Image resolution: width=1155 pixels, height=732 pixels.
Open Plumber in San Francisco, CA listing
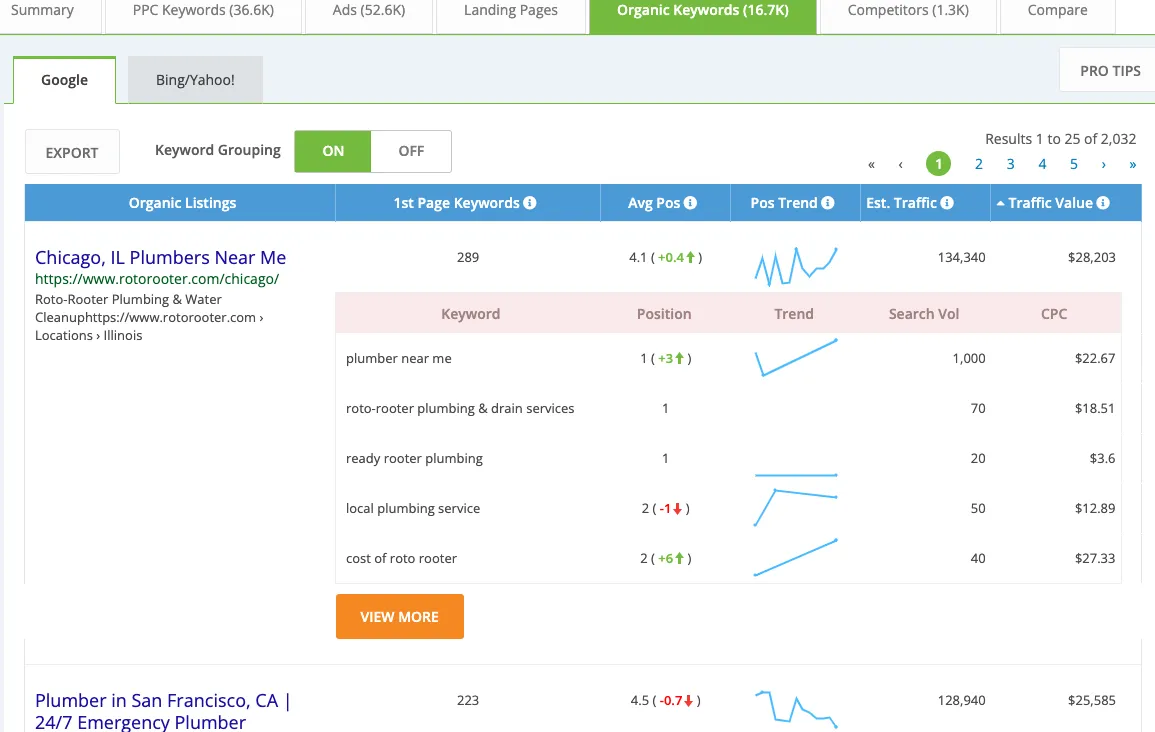163,711
